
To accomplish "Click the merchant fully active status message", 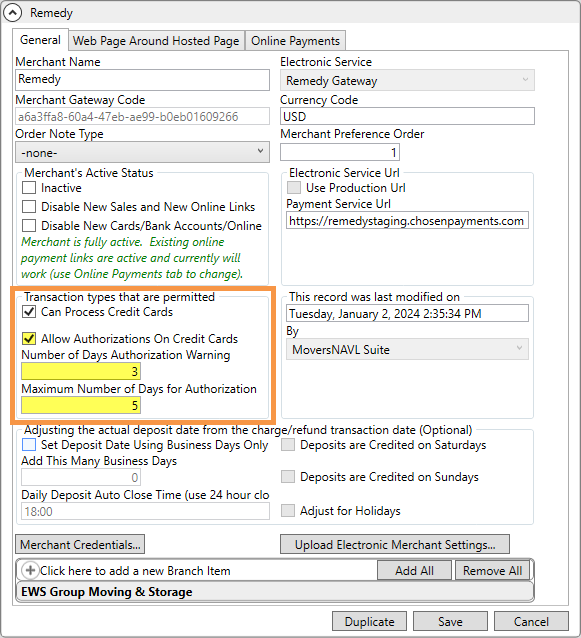I will pyautogui.click(x=131, y=258).
